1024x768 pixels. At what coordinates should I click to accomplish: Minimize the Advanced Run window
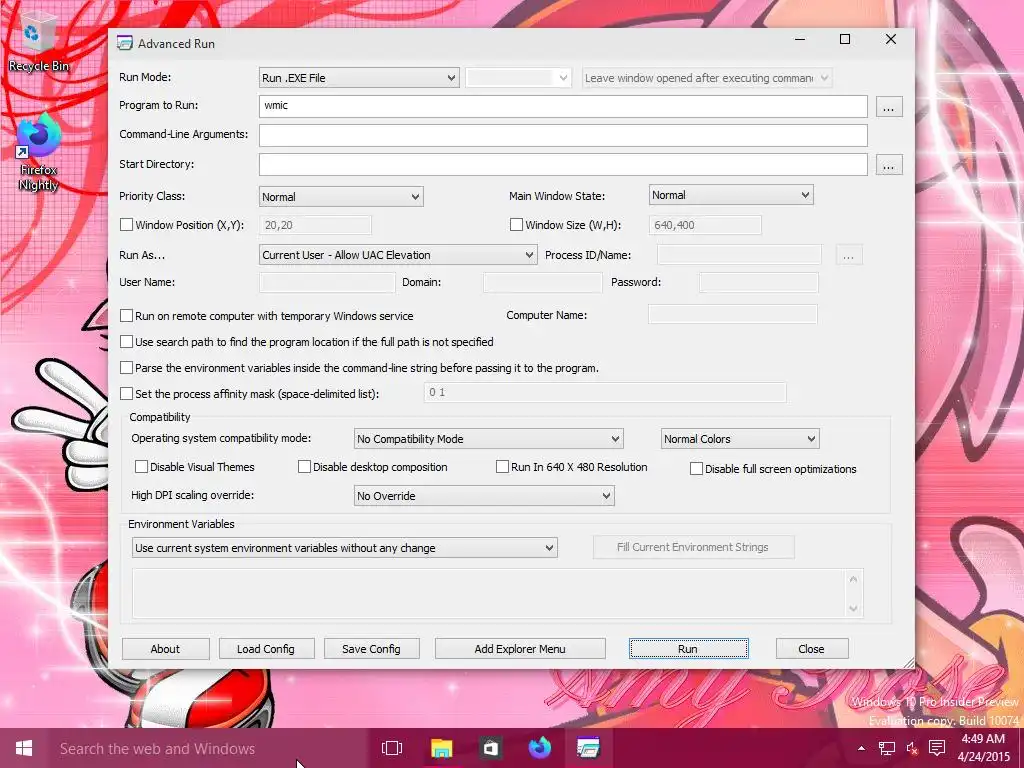(x=799, y=39)
